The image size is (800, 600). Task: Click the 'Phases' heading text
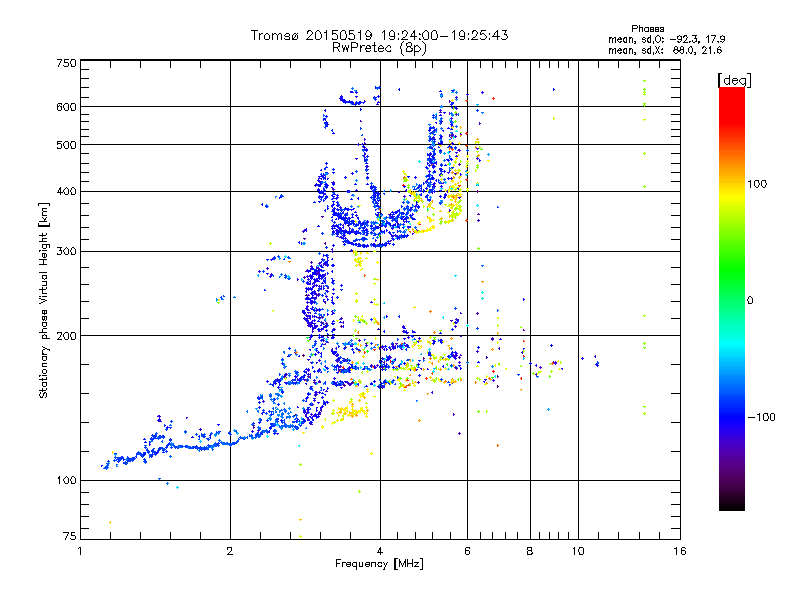point(647,29)
